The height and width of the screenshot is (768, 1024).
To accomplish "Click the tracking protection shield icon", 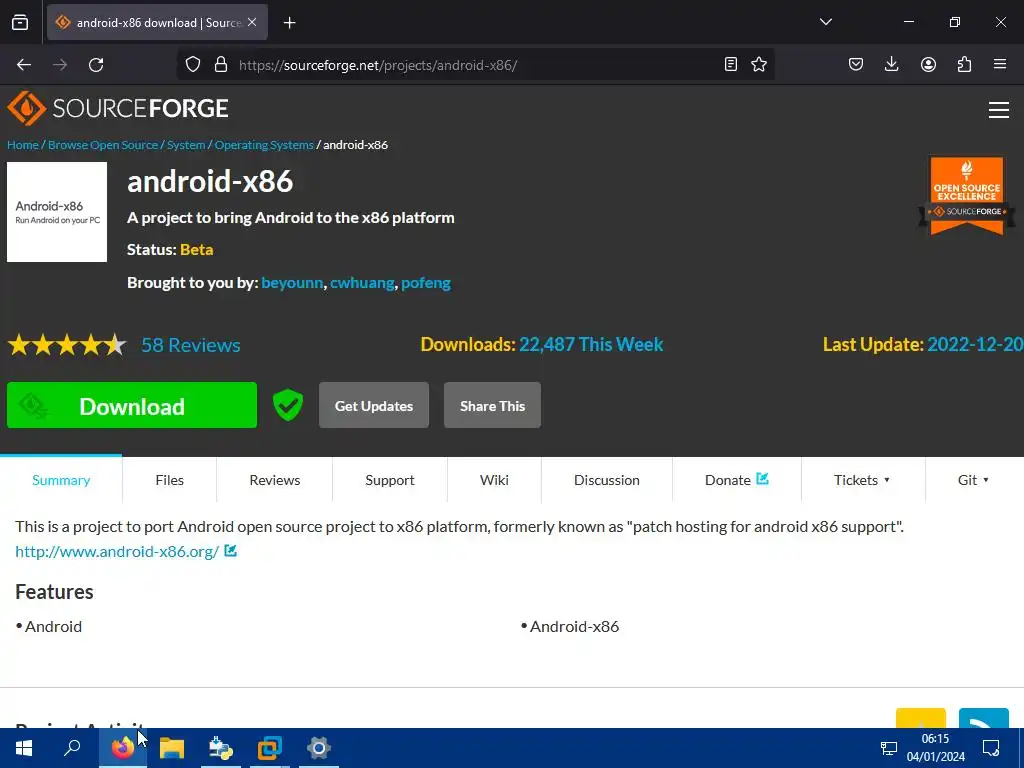I will tap(193, 65).
